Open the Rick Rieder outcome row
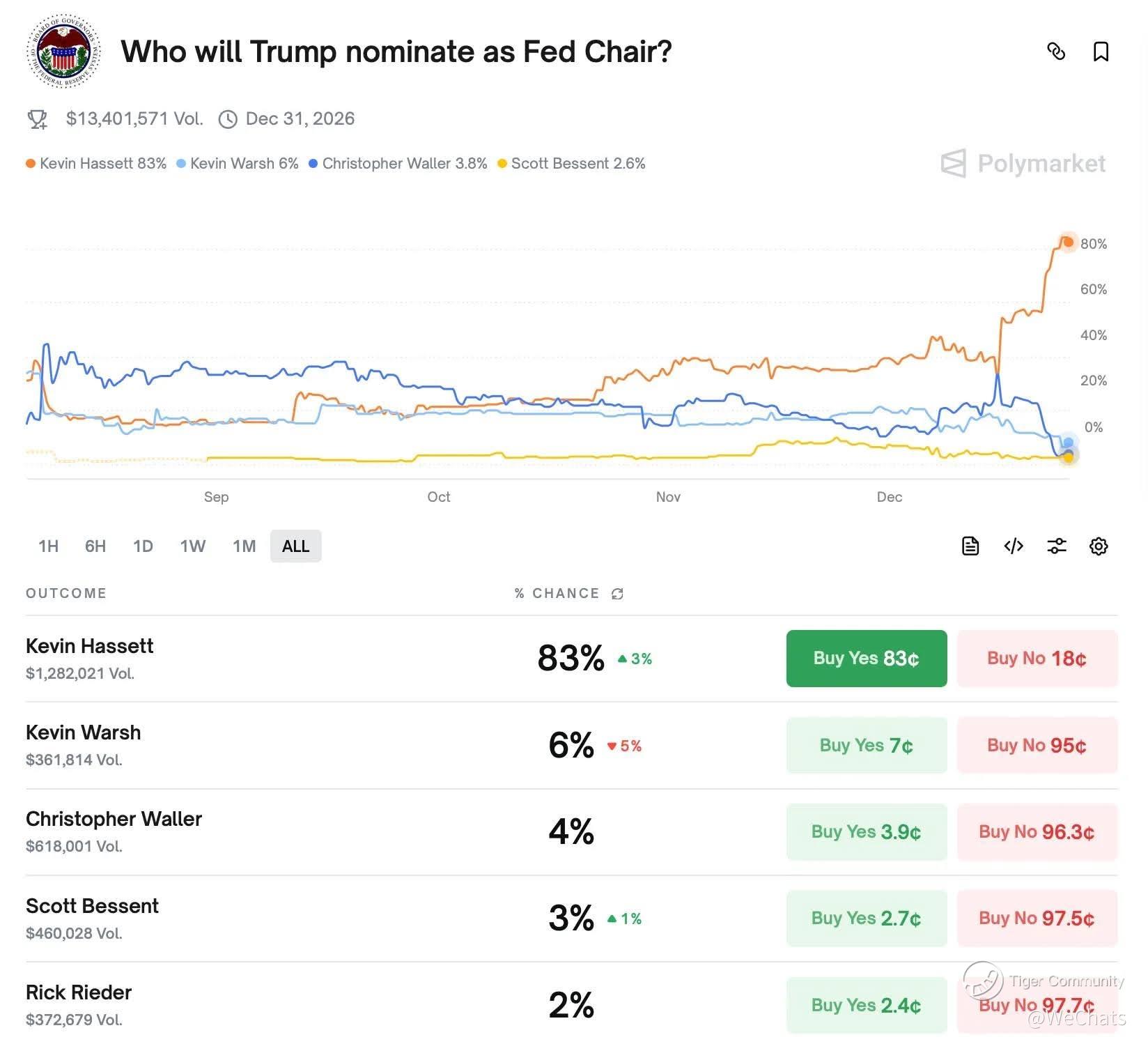The image size is (1148, 1044). pos(79,992)
